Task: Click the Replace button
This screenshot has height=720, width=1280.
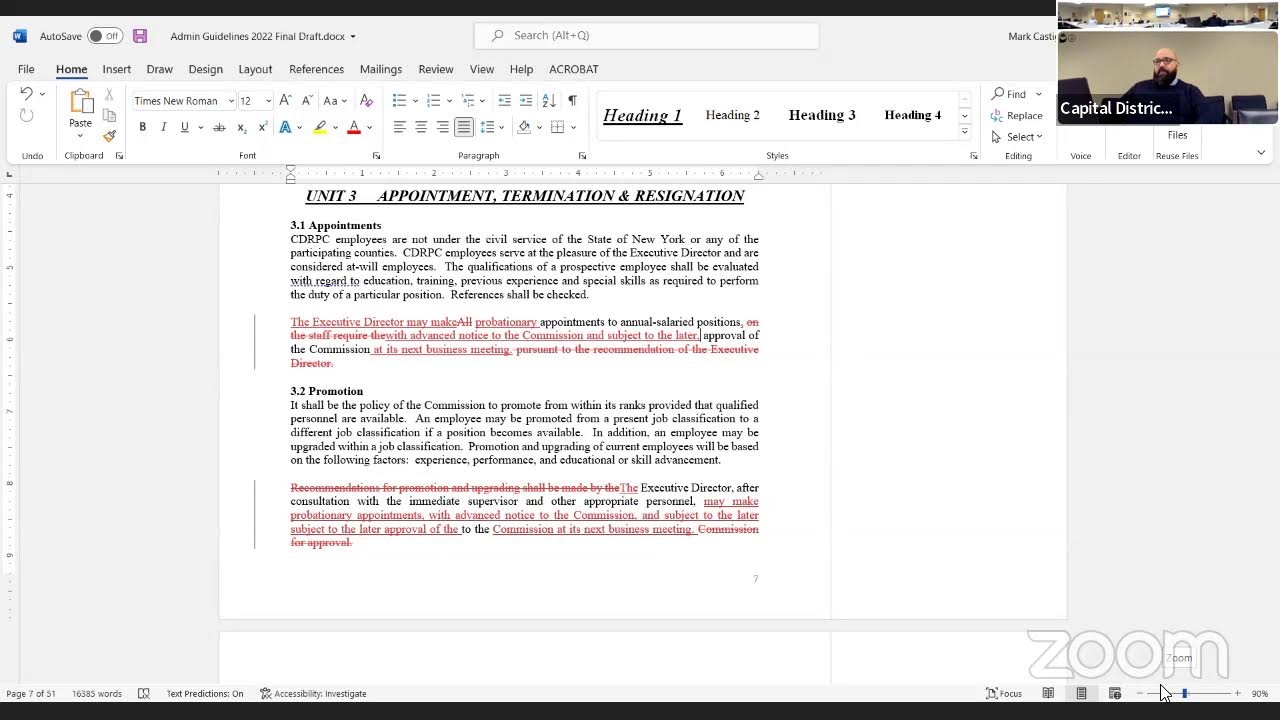Action: (x=1017, y=115)
